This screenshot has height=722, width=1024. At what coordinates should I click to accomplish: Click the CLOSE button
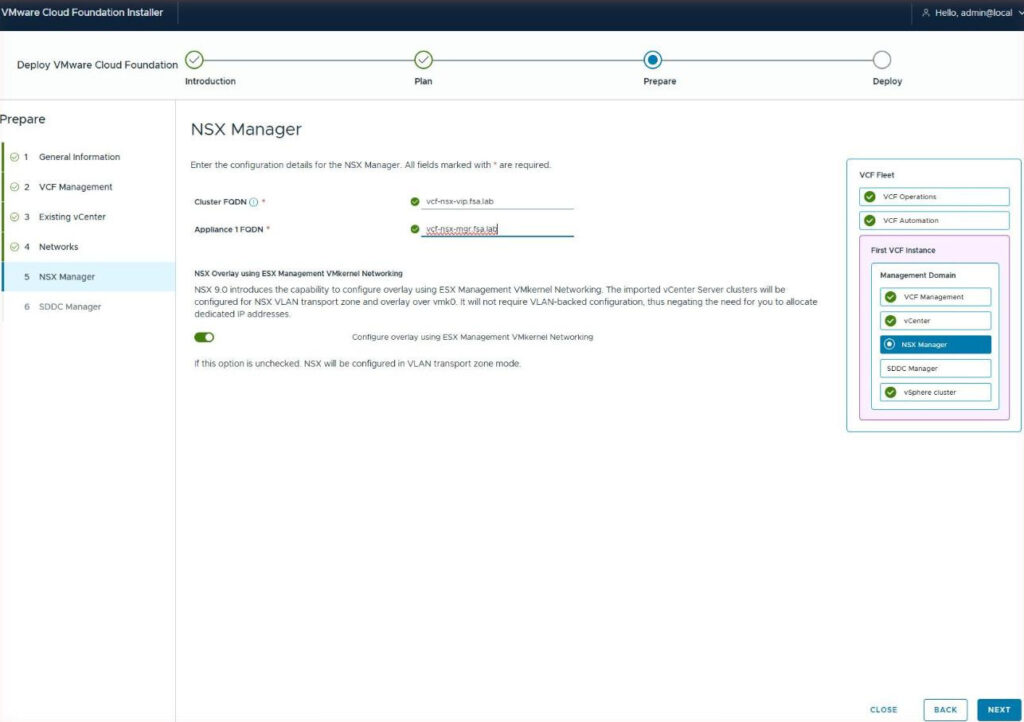tap(884, 710)
